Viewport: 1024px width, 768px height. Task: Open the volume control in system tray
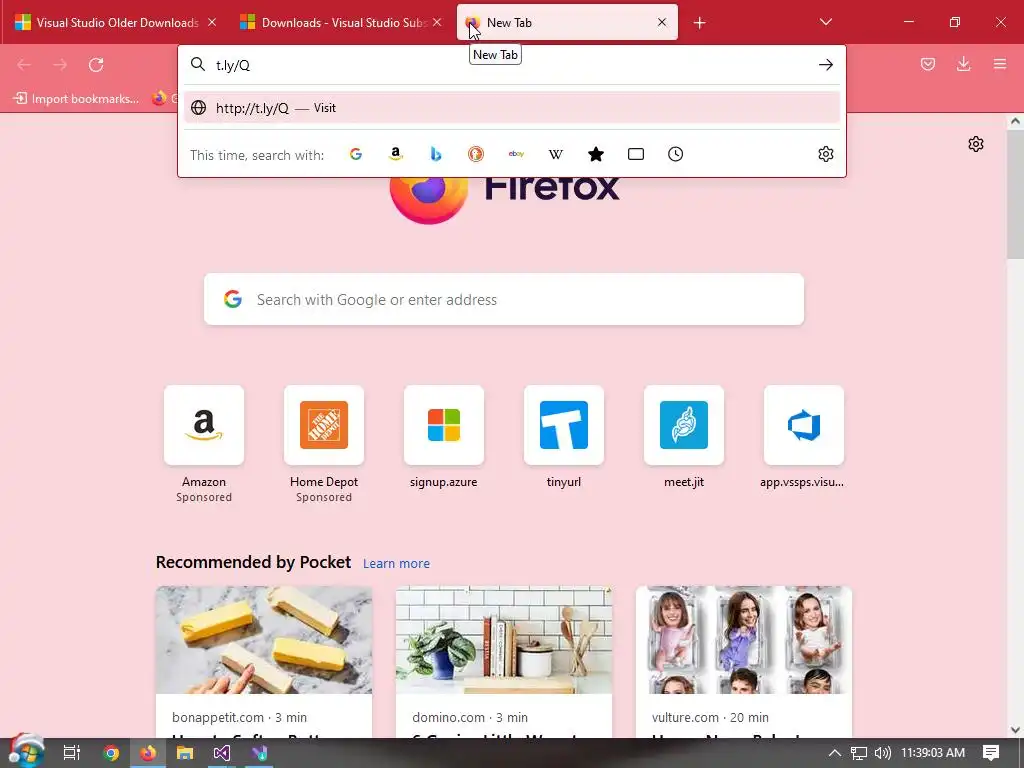[882, 753]
